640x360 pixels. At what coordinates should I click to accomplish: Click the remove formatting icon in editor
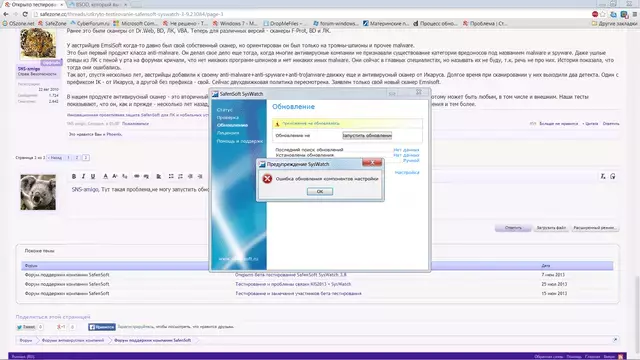[x=603, y=176]
